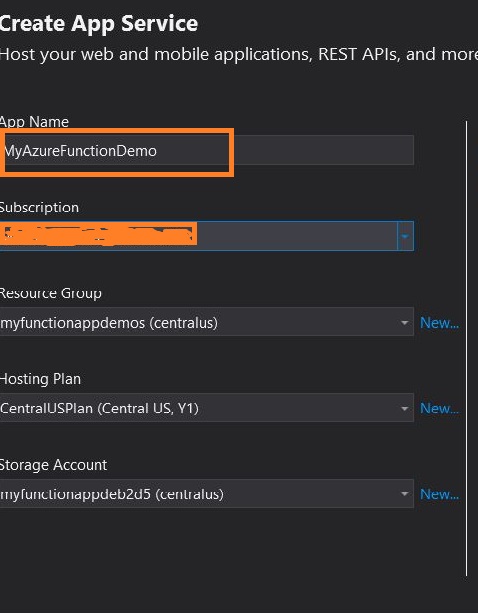Viewport: 478px width, 614px height.
Task: Click the App Name field containing MyAzureFunctionDemo
Action: coord(207,150)
